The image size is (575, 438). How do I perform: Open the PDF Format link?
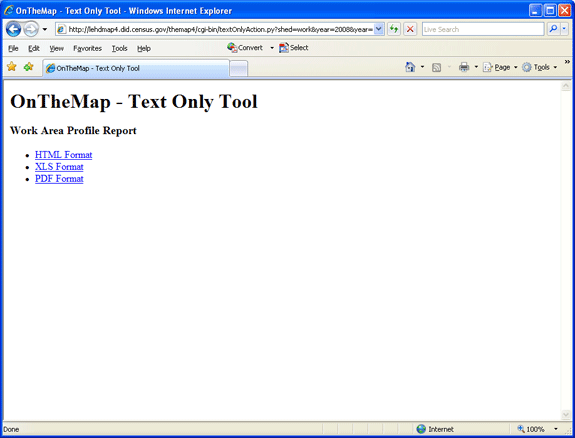[x=59, y=179]
